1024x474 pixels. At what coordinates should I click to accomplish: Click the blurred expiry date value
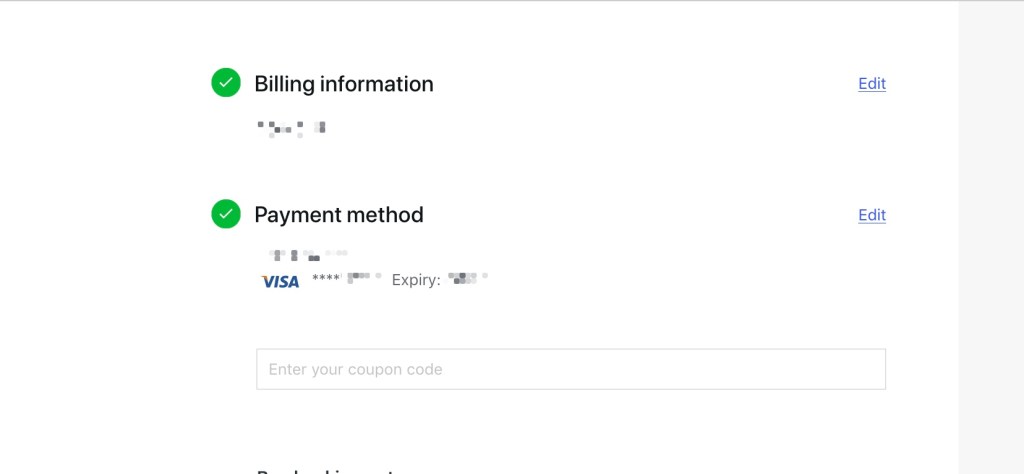point(467,278)
